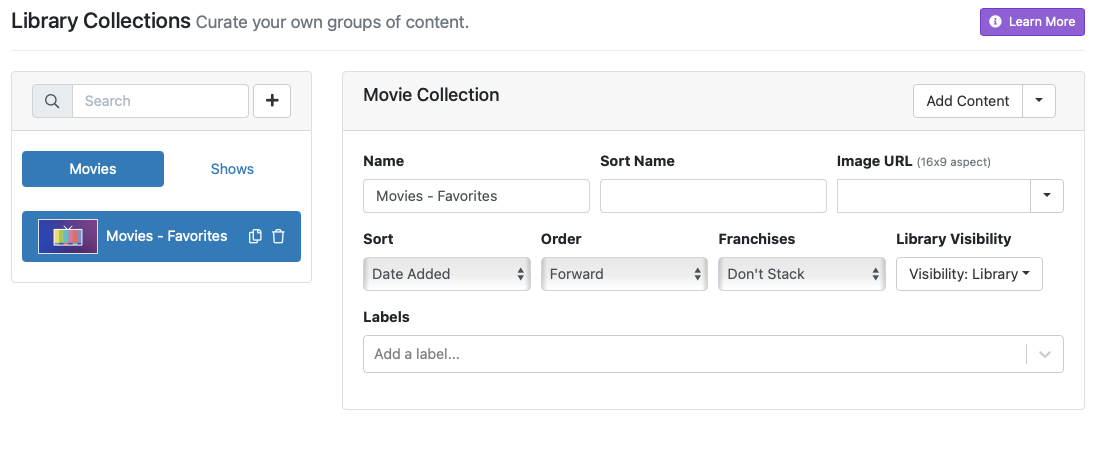Switch to the Shows tab

click(x=232, y=169)
